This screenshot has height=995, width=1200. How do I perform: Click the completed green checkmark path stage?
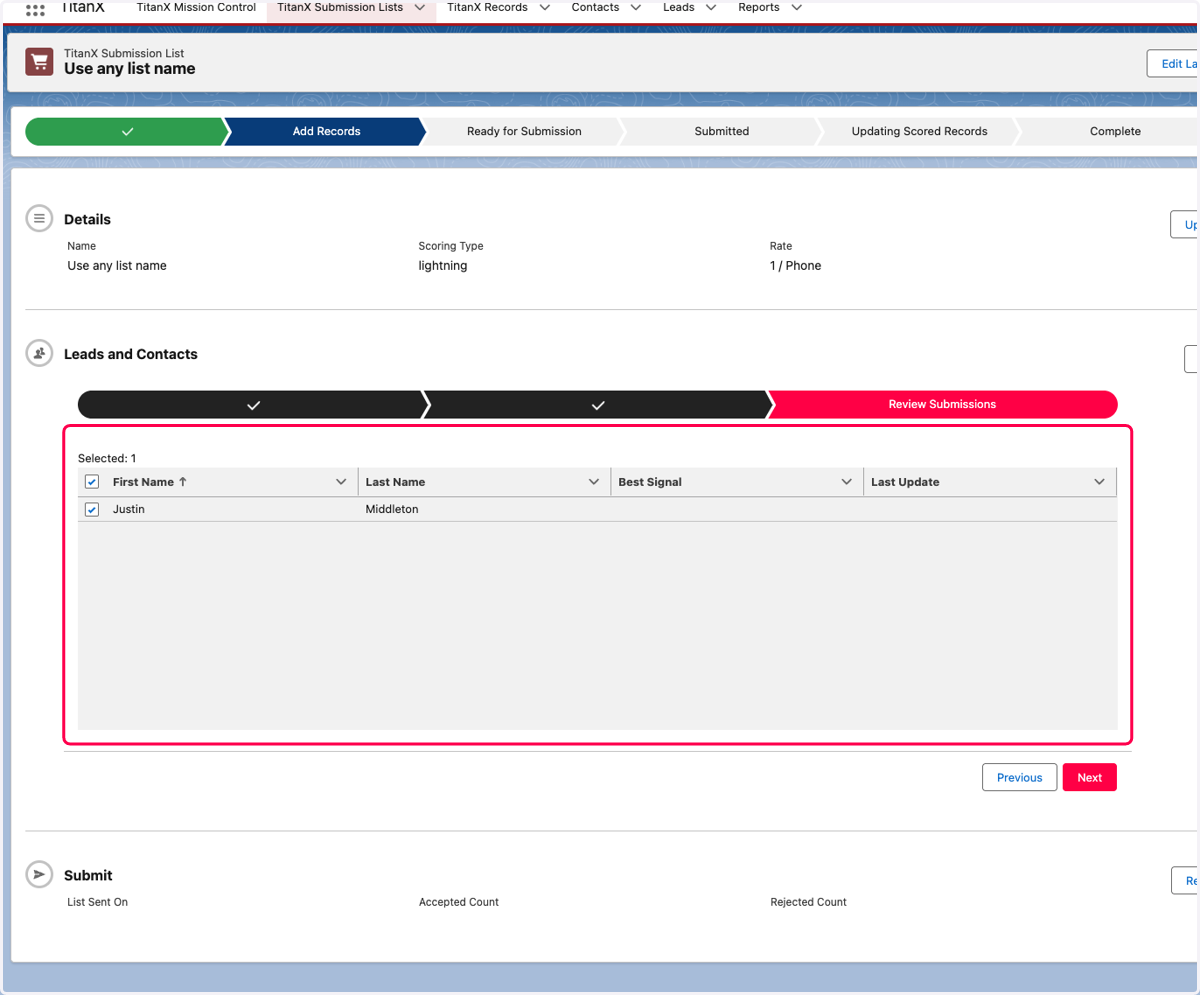point(127,131)
